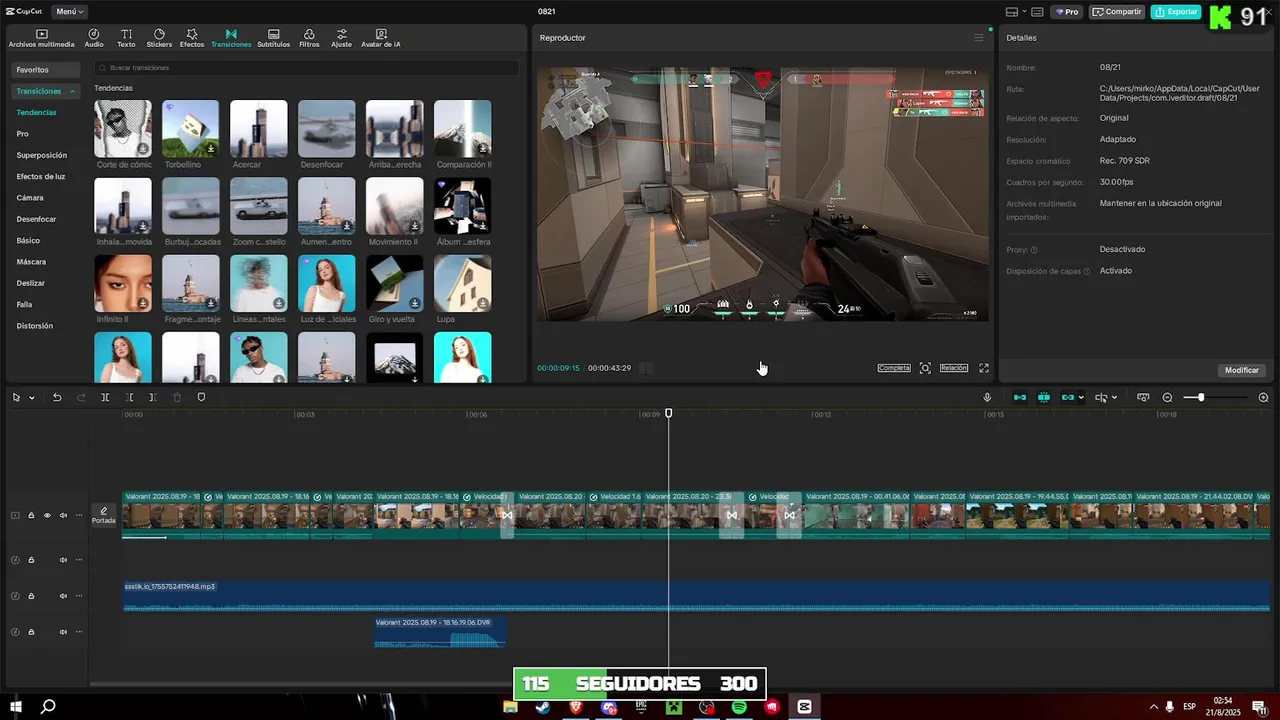Mute the main video track
The image size is (1280, 720).
(x=63, y=516)
